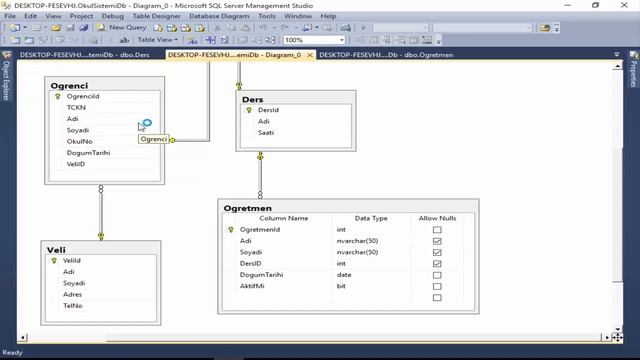Toggle Allow Nulls for OgretmenId
This screenshot has width=640, height=360.
click(437, 230)
